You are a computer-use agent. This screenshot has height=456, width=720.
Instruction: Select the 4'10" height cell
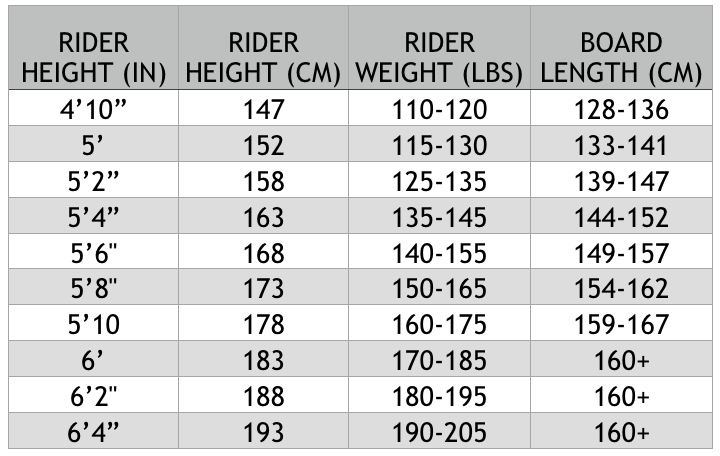pos(93,107)
